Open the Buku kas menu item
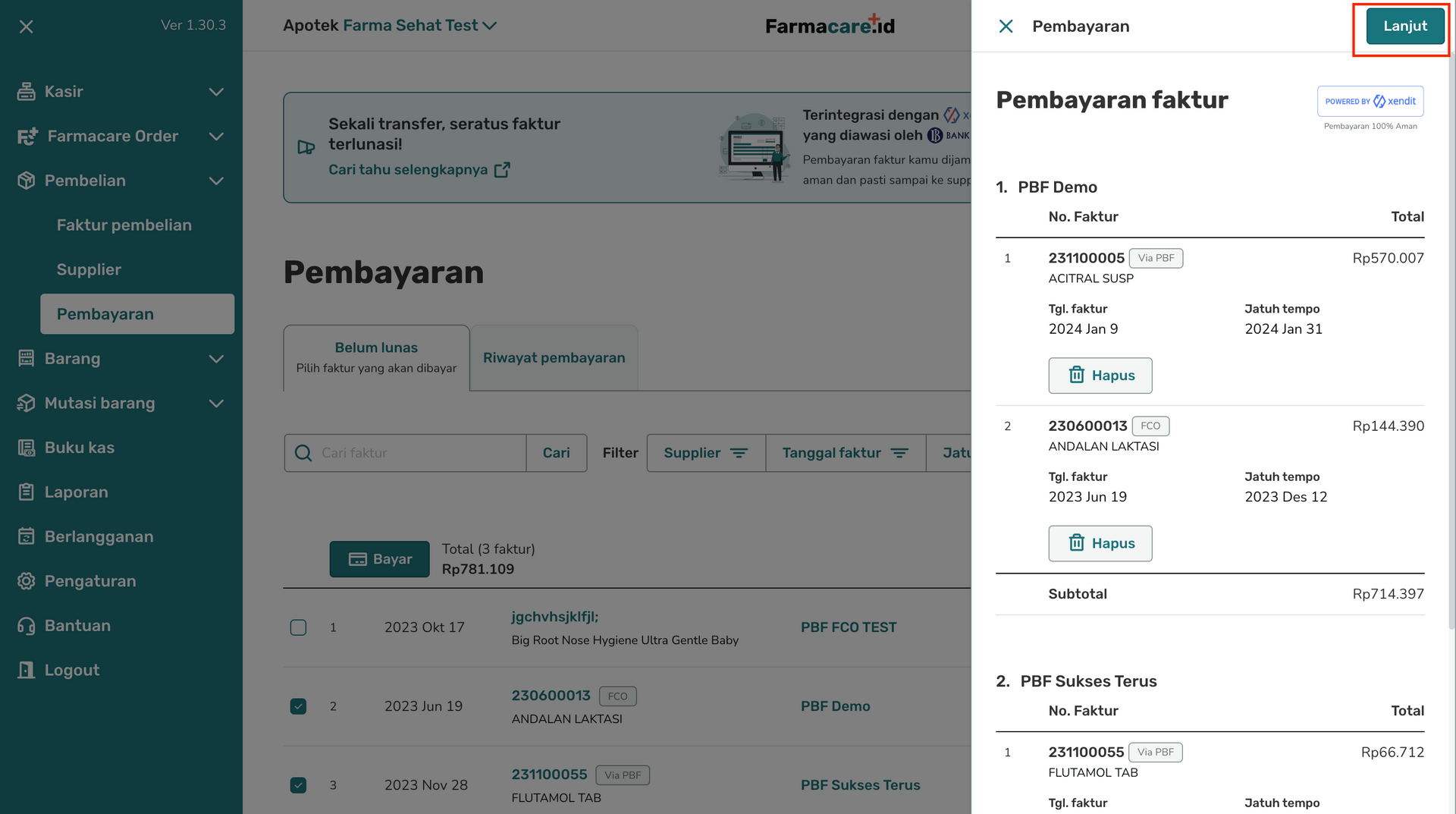 click(x=80, y=448)
